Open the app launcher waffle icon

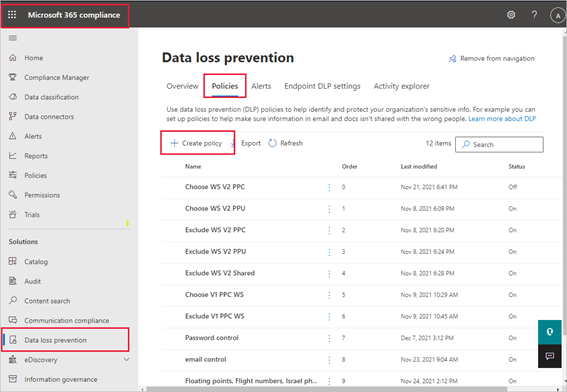tap(12, 15)
